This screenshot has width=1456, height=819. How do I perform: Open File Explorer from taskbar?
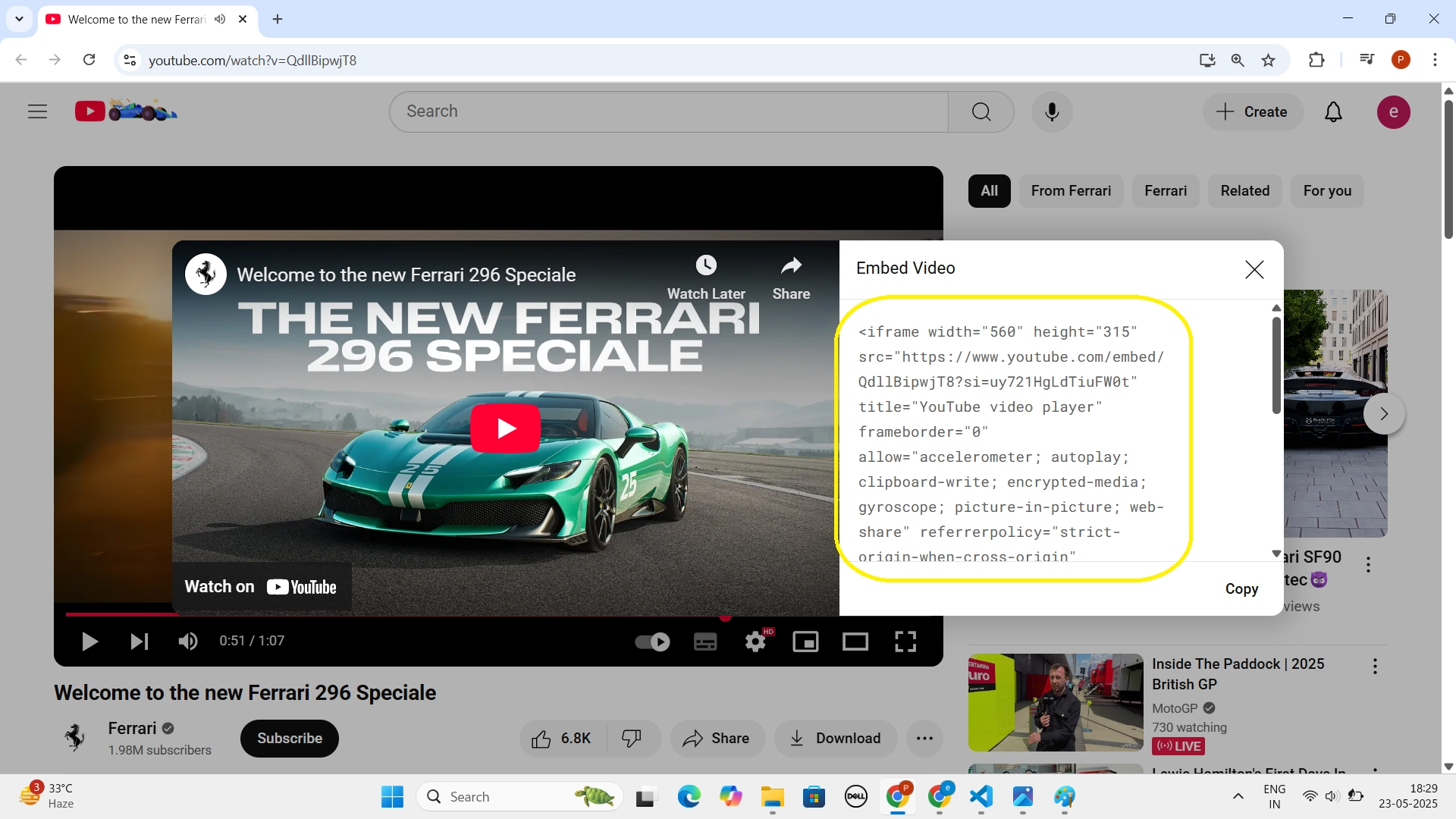click(x=773, y=797)
